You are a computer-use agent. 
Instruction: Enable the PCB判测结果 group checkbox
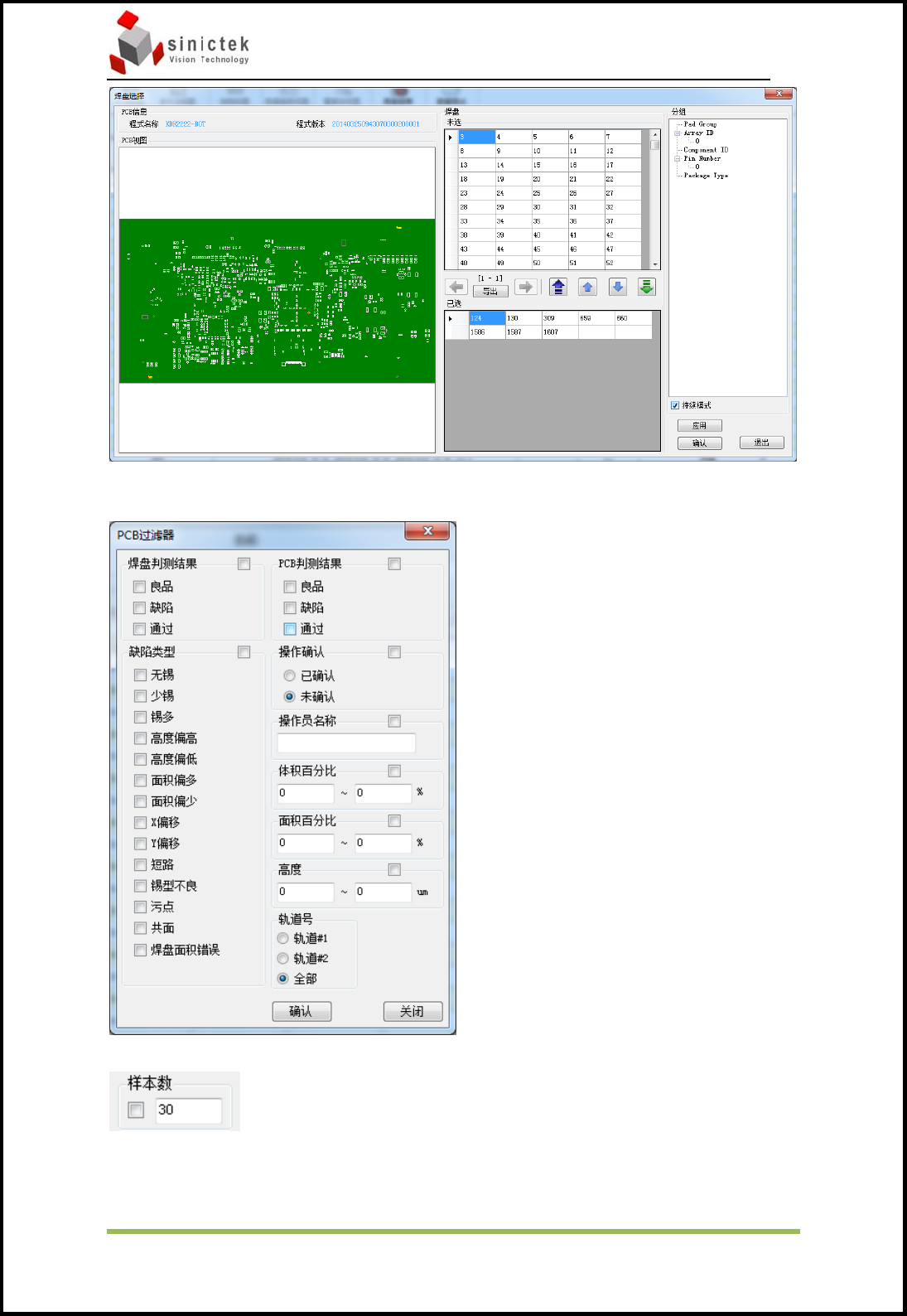coord(394,564)
